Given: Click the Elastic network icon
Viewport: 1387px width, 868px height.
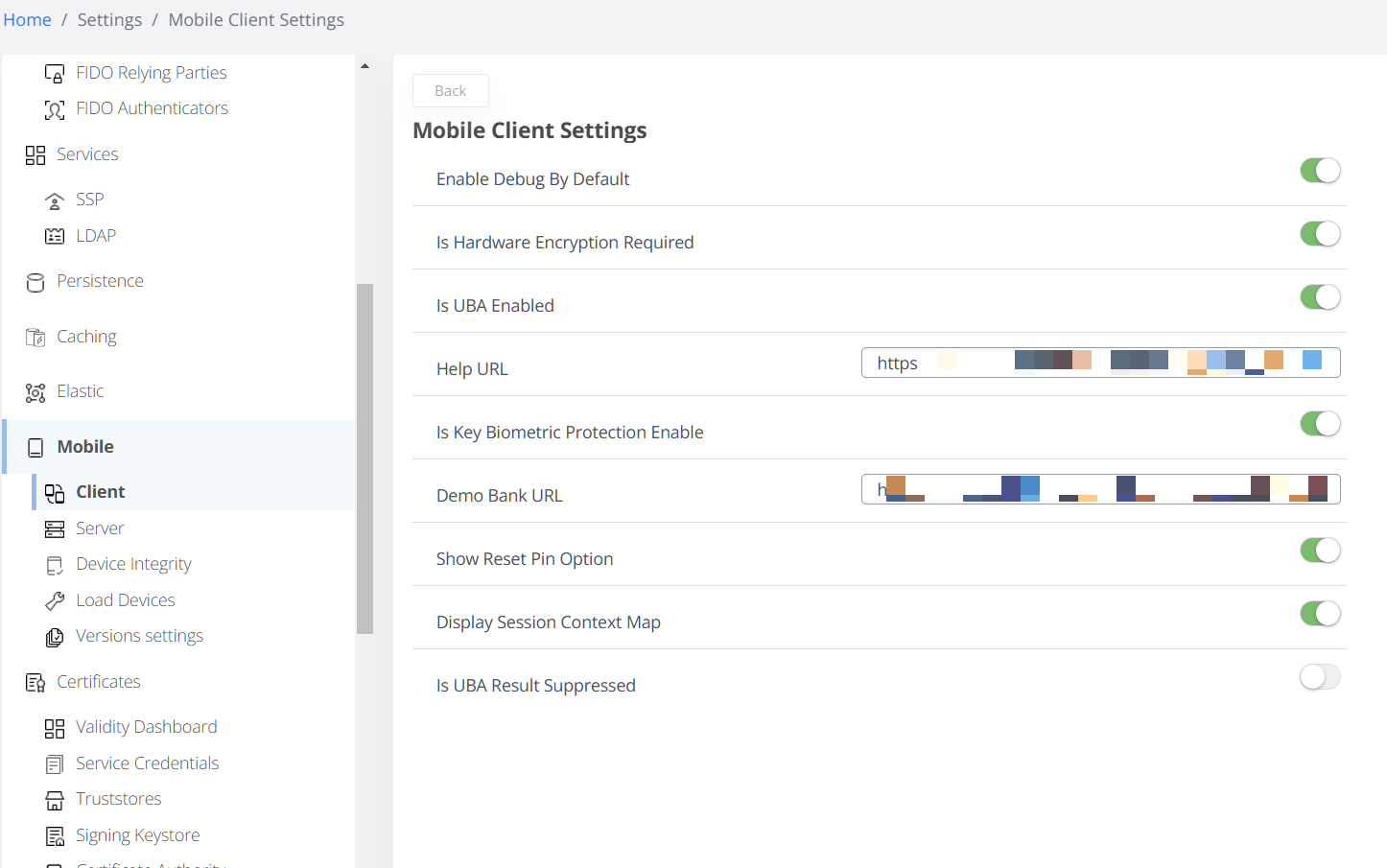Looking at the screenshot, I should 35,391.
